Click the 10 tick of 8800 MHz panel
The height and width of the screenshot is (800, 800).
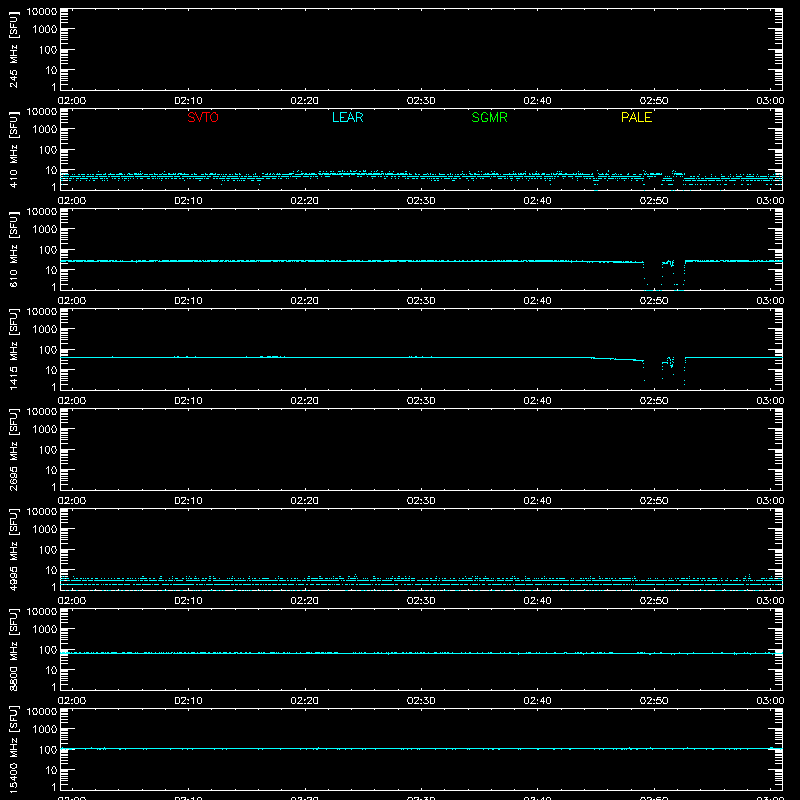click(51, 670)
